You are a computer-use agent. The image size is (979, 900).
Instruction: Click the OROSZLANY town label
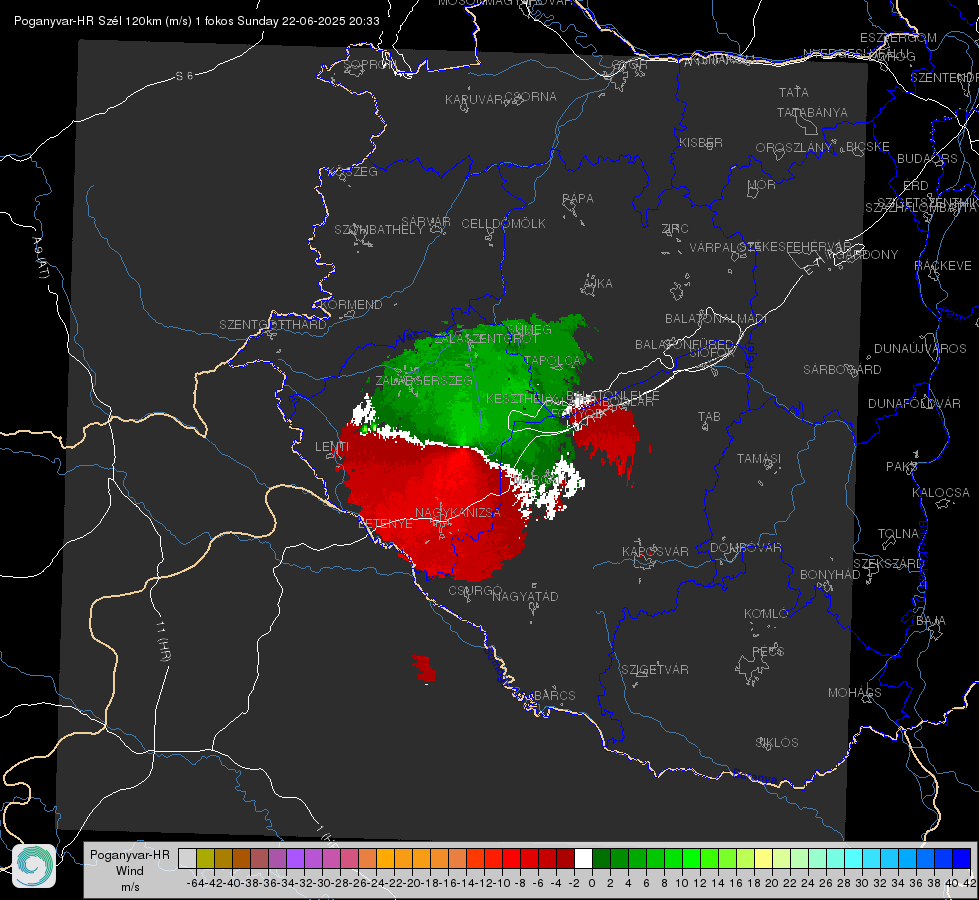(794, 147)
